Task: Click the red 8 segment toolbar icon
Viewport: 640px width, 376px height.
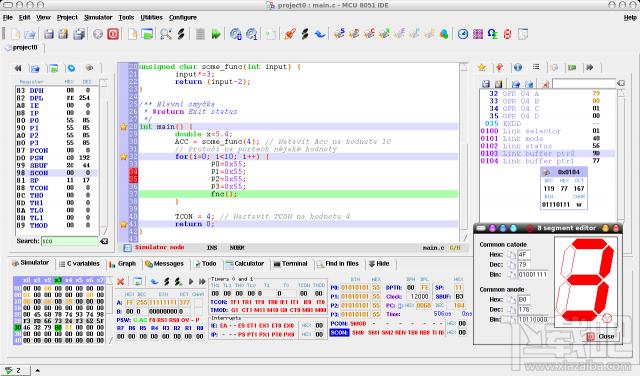Action: pyautogui.click(x=507, y=34)
